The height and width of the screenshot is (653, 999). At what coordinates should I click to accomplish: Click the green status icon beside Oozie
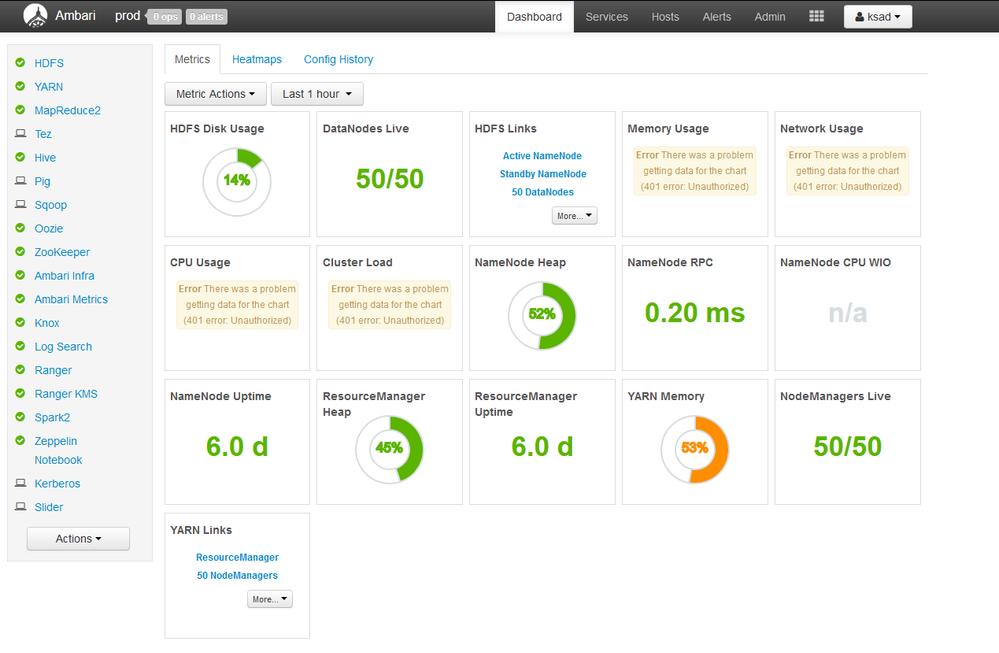click(20, 227)
